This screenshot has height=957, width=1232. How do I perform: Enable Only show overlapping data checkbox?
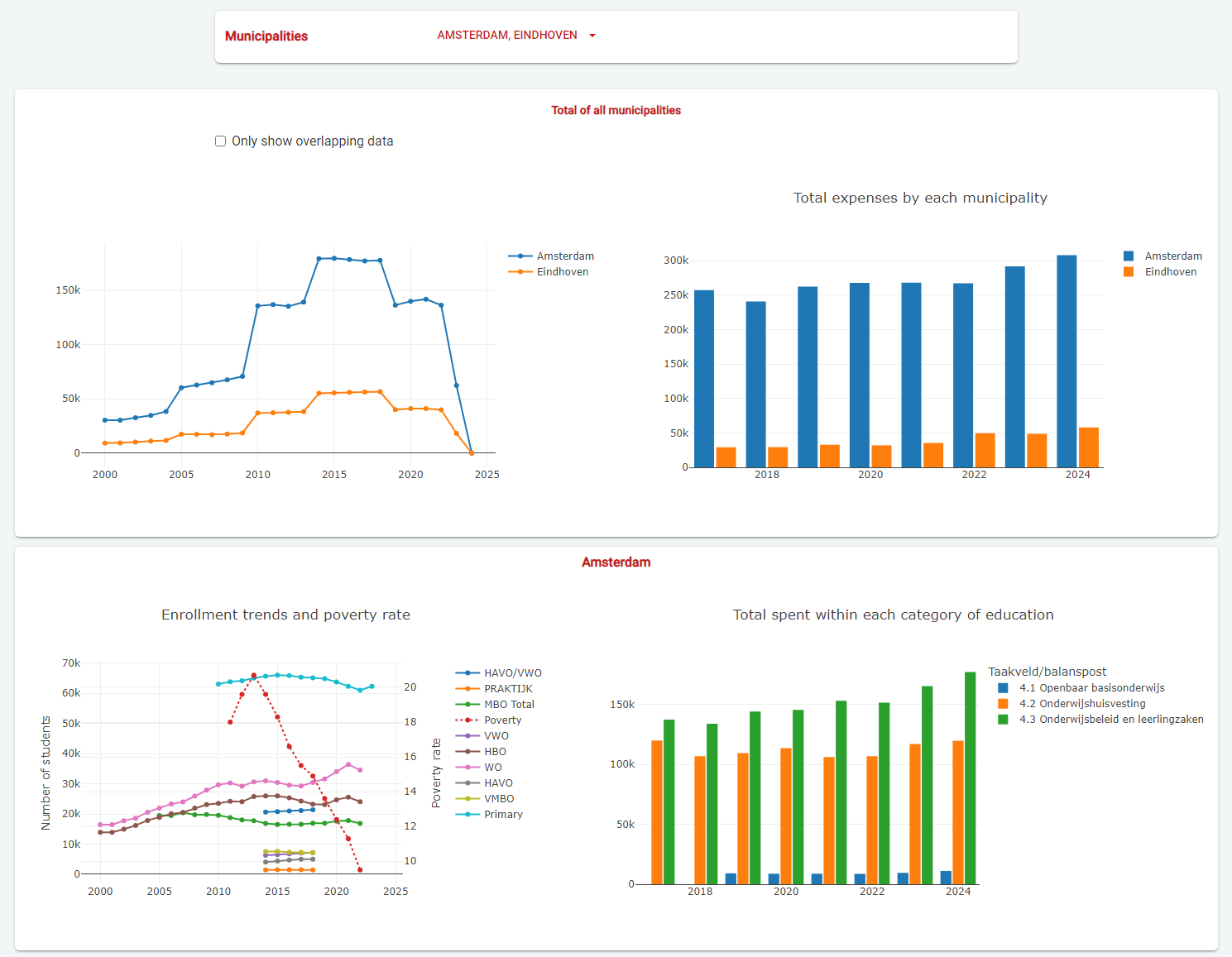pyautogui.click(x=221, y=141)
